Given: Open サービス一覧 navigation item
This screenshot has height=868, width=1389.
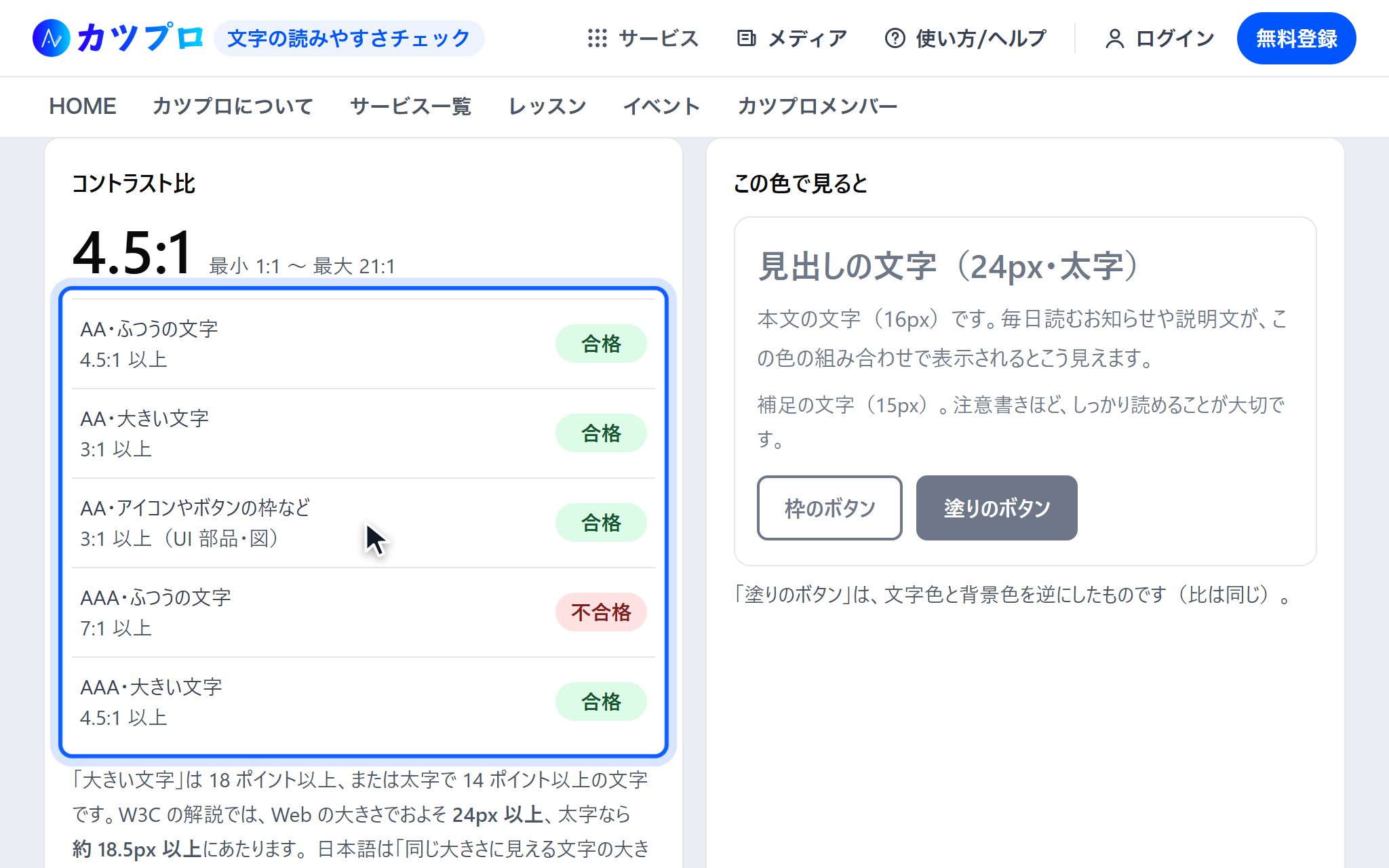Looking at the screenshot, I should click(x=410, y=106).
